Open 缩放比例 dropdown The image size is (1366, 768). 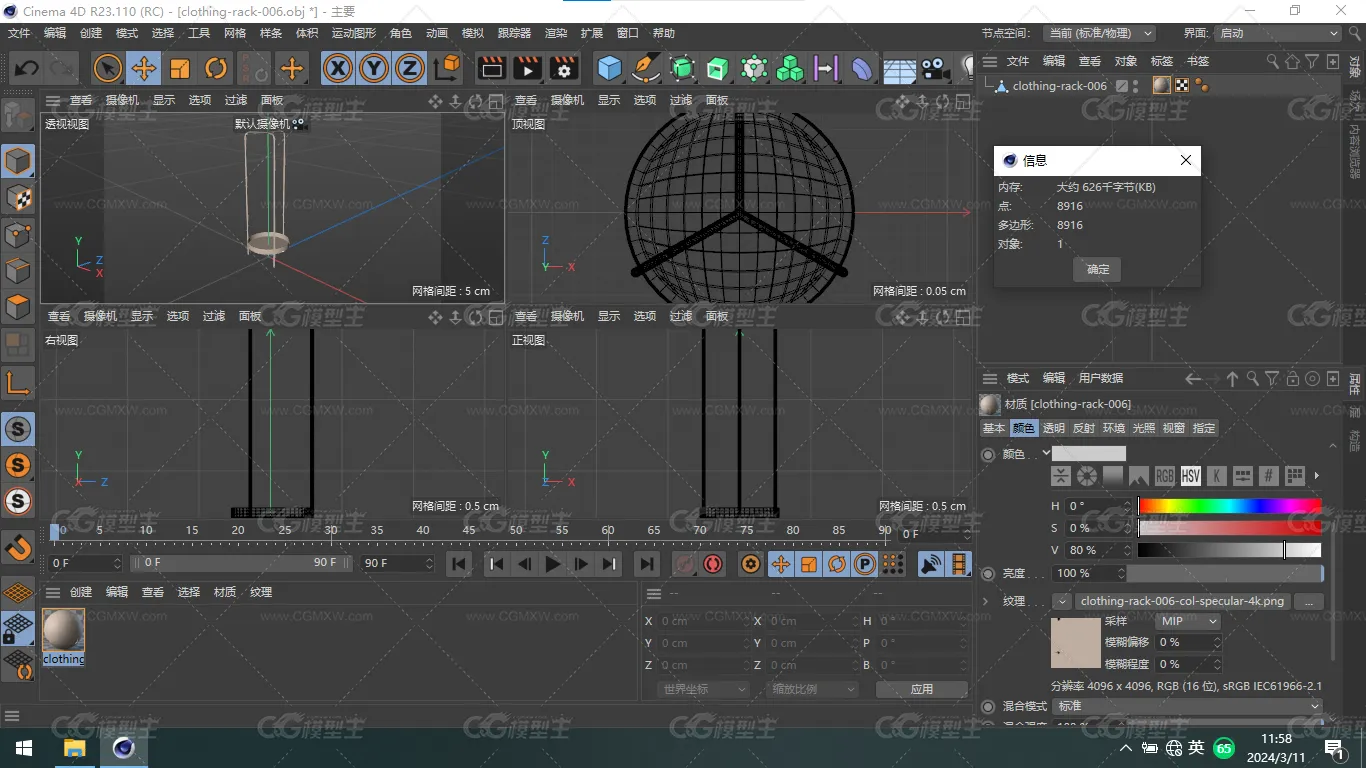click(814, 689)
